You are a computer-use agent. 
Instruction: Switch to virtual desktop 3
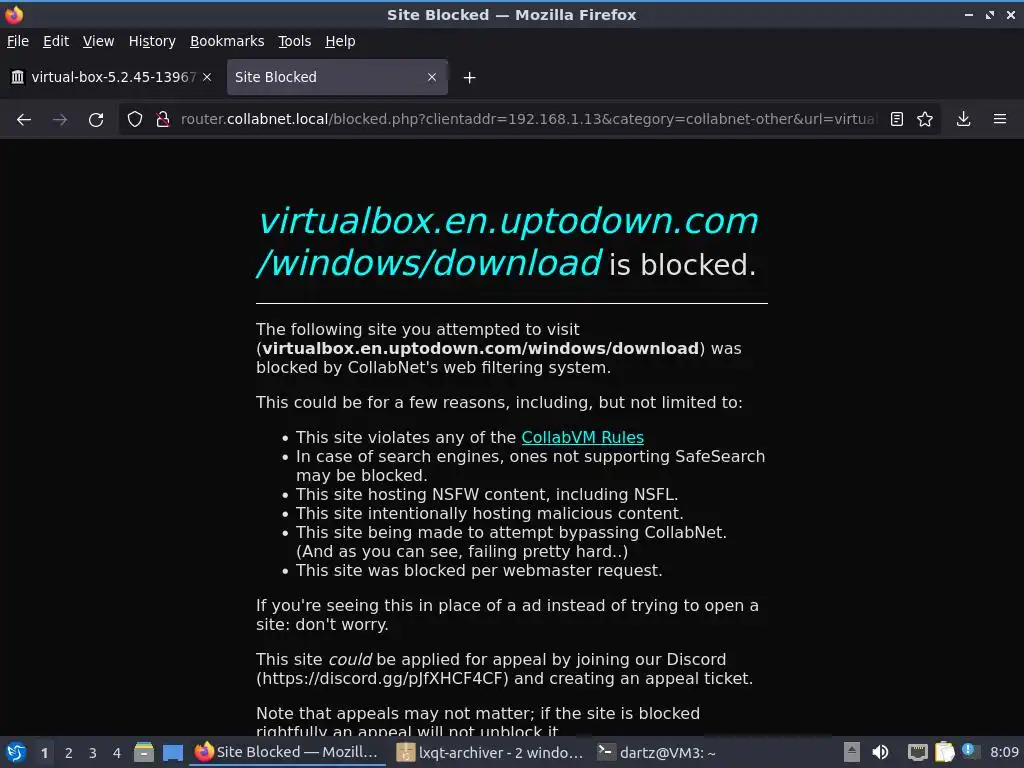(x=93, y=753)
